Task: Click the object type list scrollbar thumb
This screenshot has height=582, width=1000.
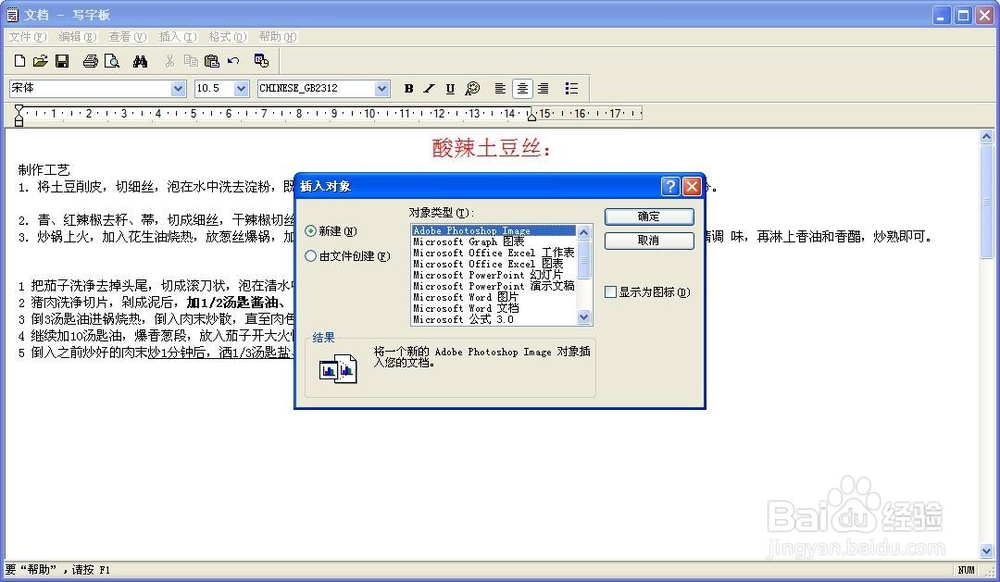Action: [x=584, y=260]
